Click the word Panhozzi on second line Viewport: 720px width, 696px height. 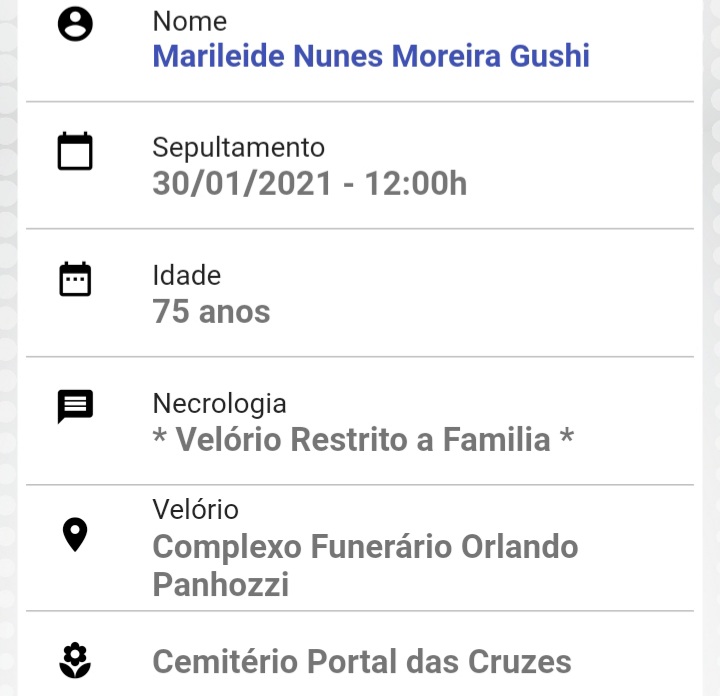[x=221, y=584]
